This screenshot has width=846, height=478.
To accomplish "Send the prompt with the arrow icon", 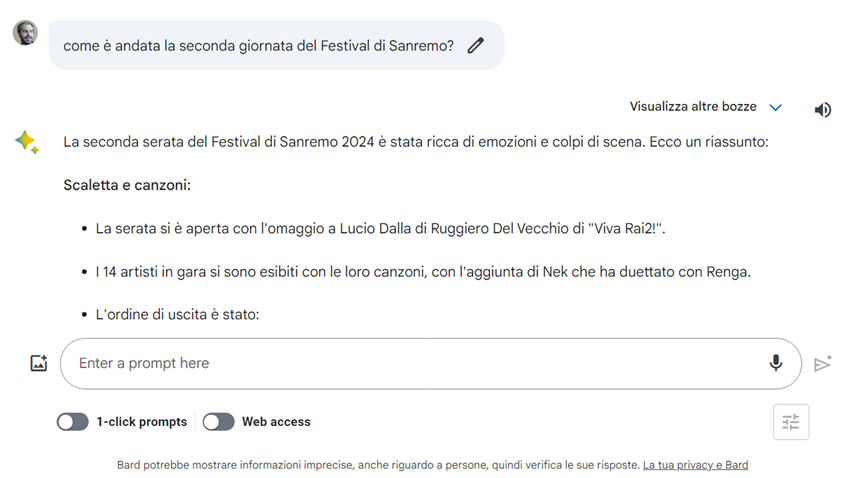I will point(822,364).
